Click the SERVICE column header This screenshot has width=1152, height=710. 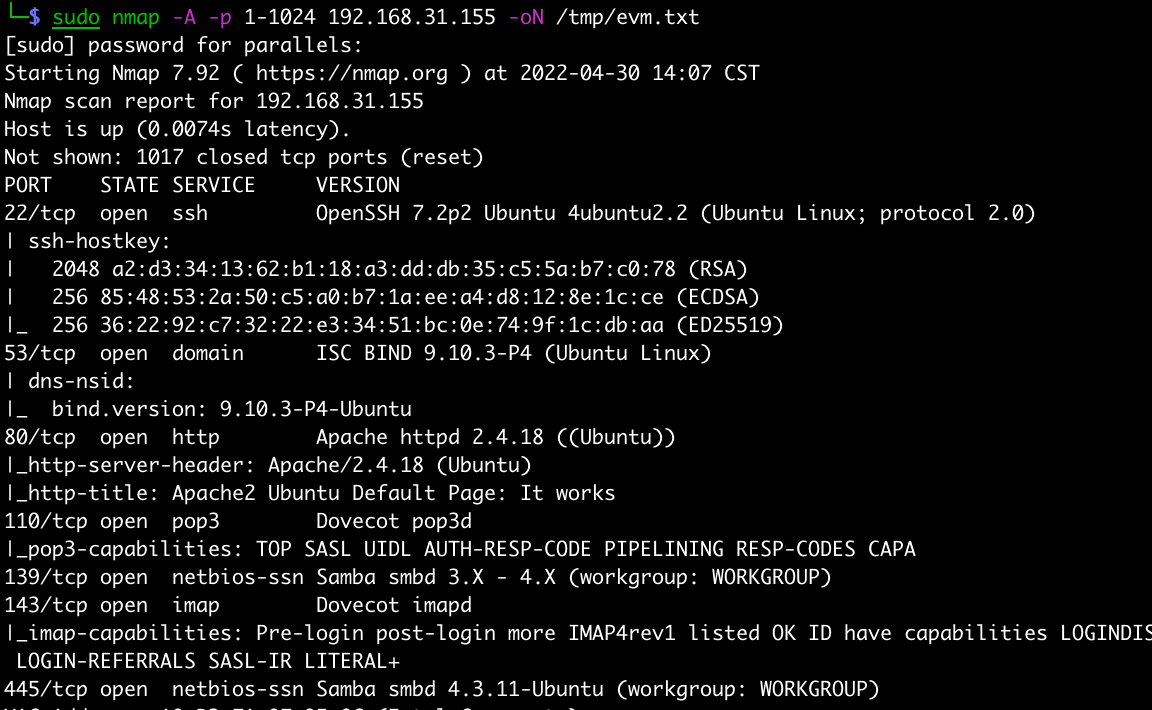[214, 185]
